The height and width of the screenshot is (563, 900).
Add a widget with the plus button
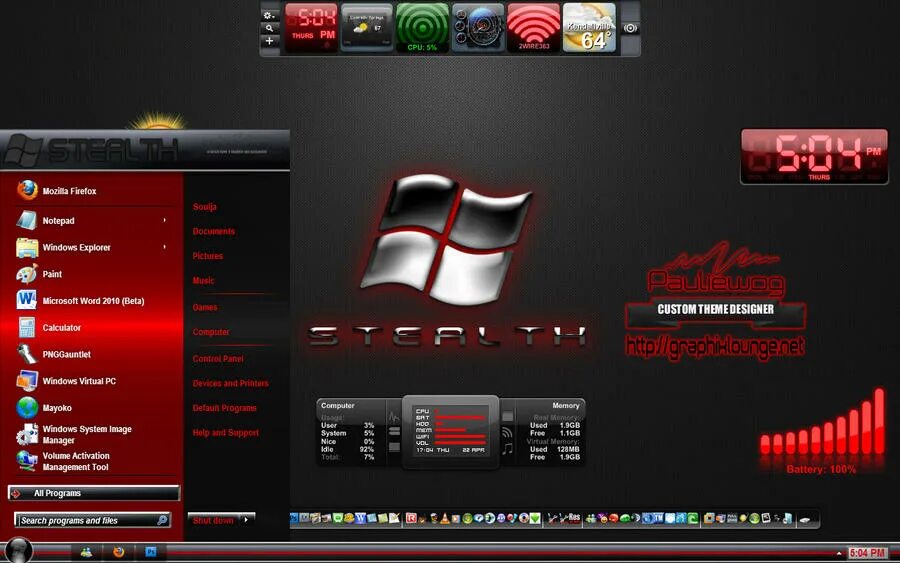(269, 41)
